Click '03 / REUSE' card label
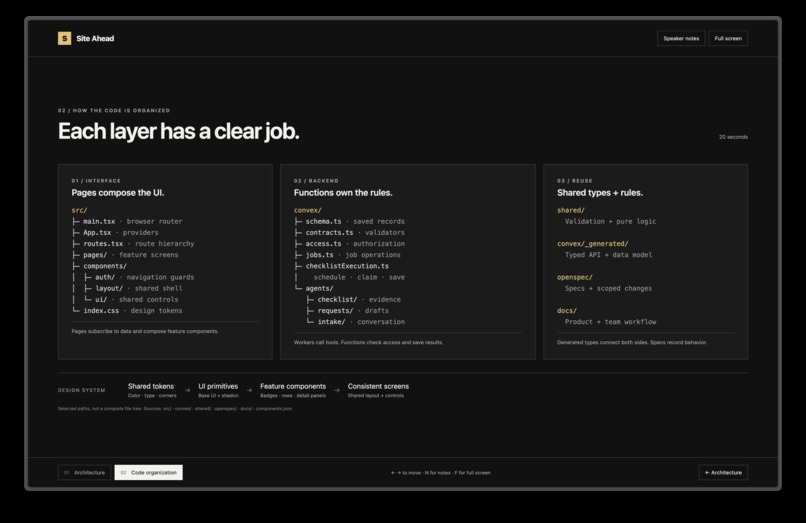The height and width of the screenshot is (523, 806). pyautogui.click(x=575, y=181)
